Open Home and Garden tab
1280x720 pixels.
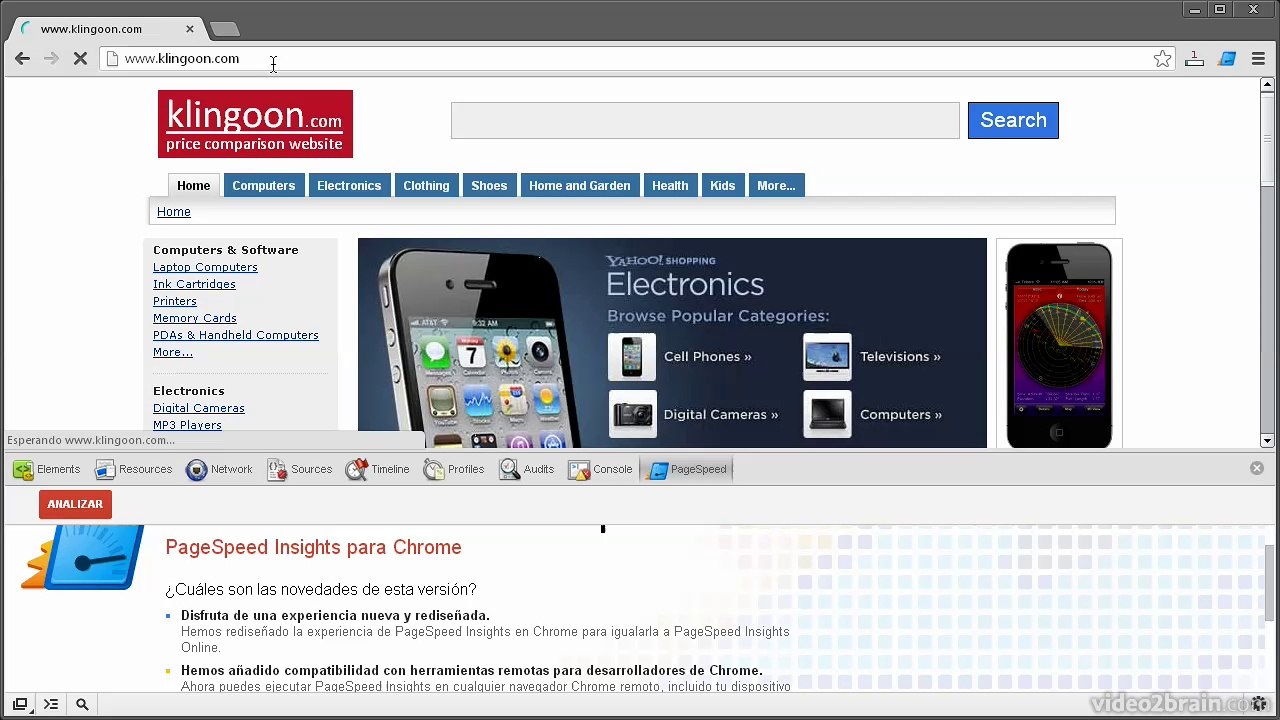pos(580,185)
